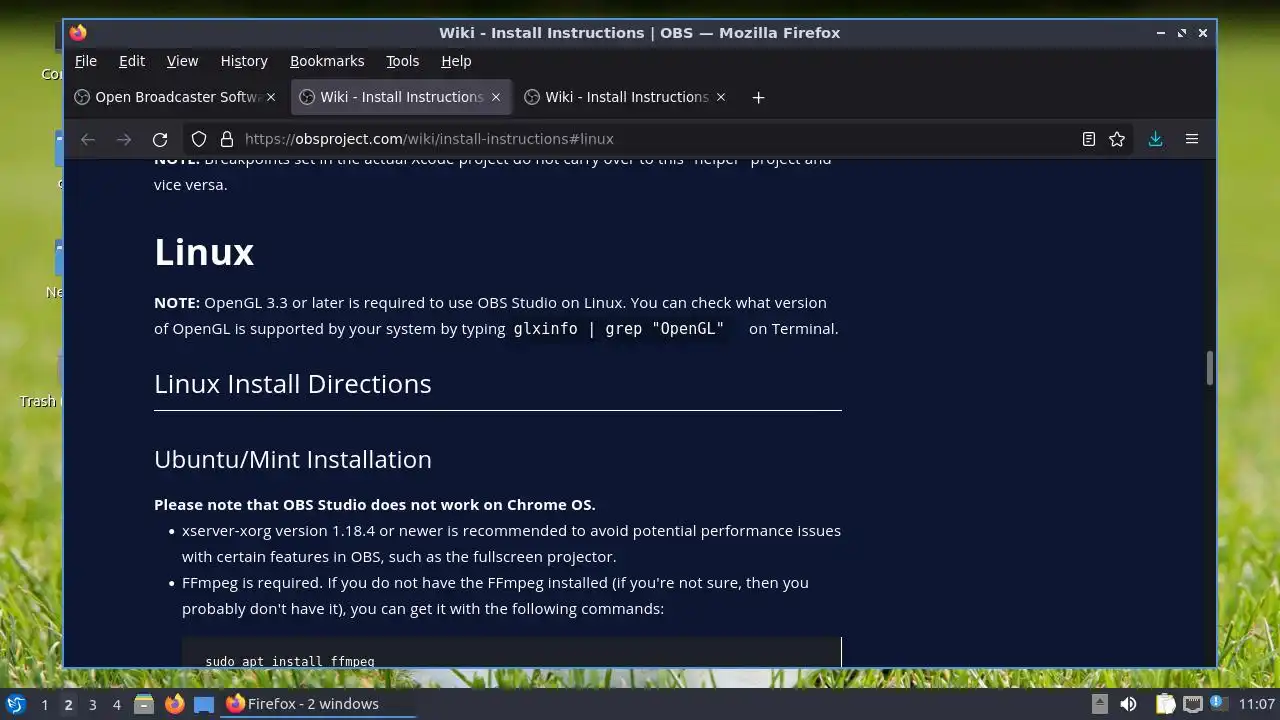The height and width of the screenshot is (720, 1280).
Task: Open the Tools menu
Action: tap(403, 61)
